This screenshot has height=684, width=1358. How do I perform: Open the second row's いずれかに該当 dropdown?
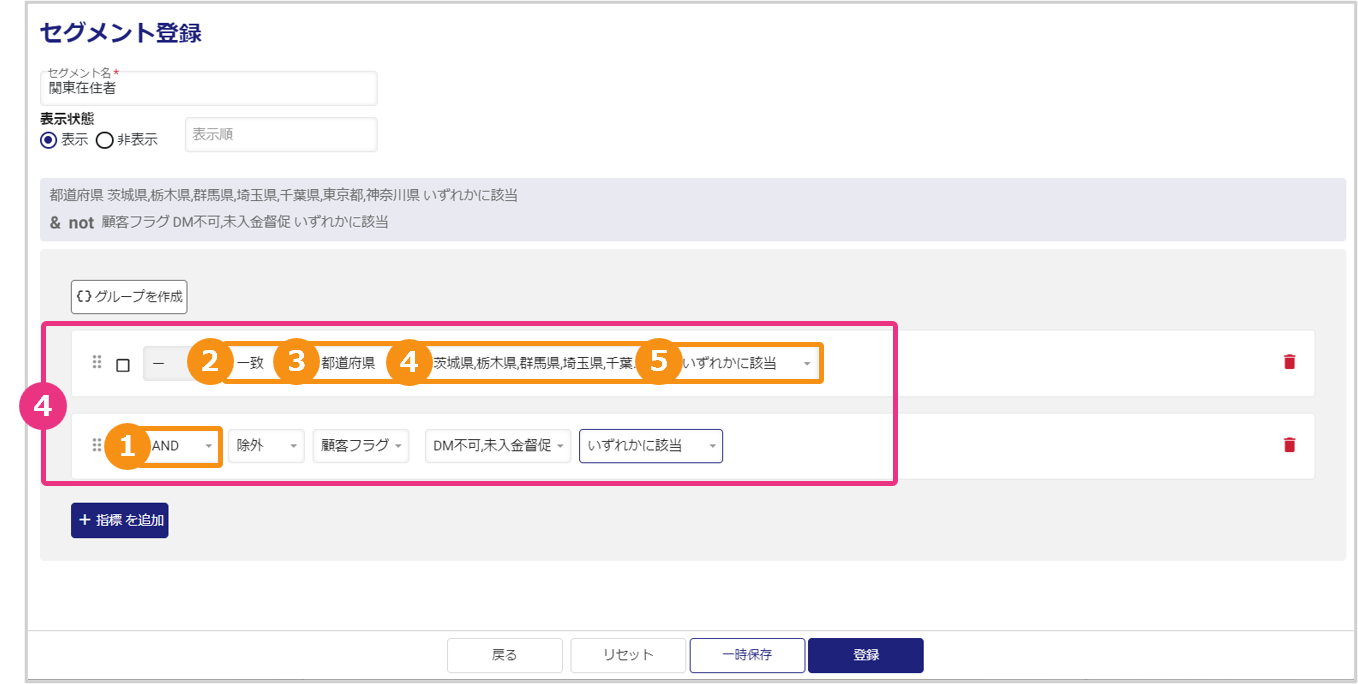(650, 446)
